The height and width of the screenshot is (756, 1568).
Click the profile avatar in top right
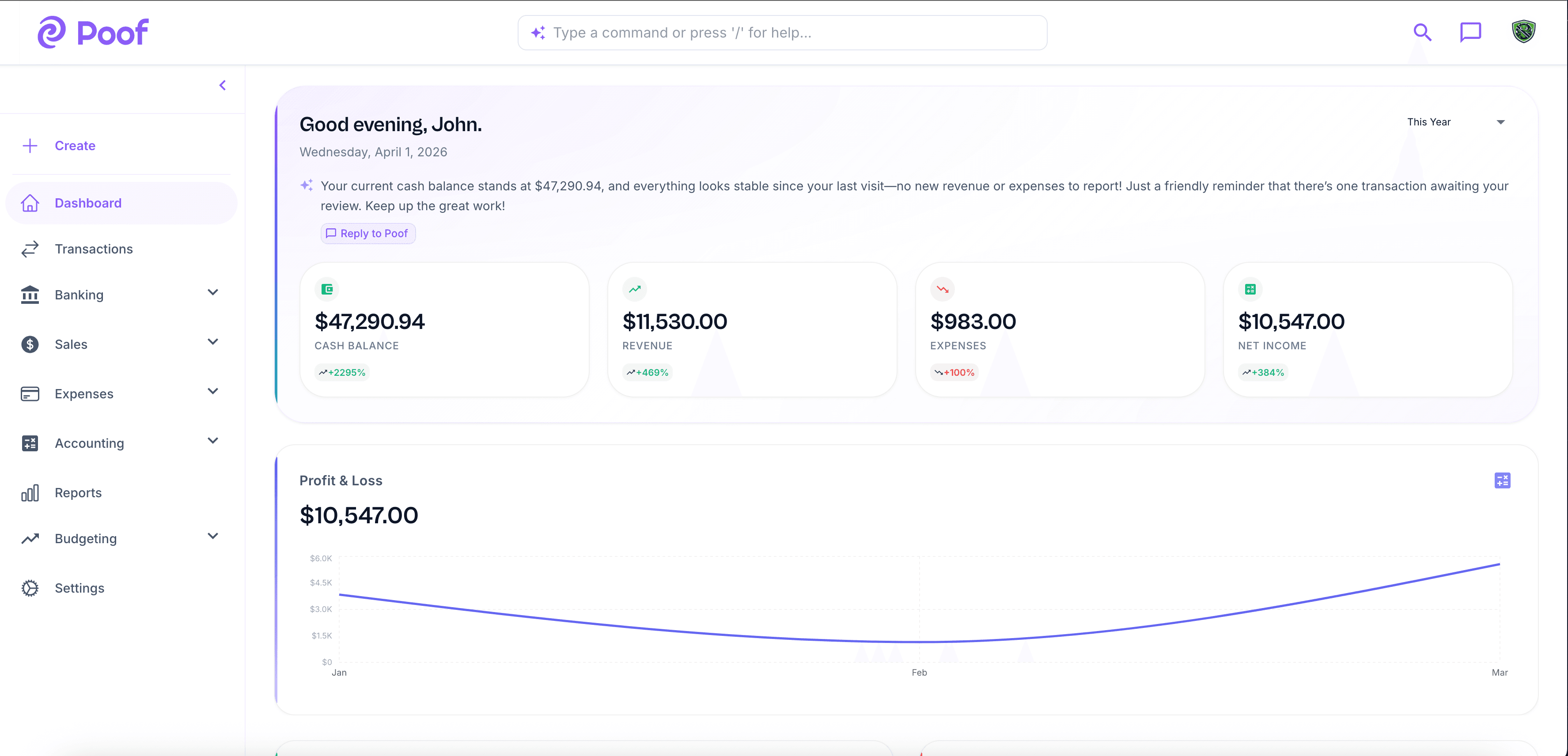click(1524, 32)
